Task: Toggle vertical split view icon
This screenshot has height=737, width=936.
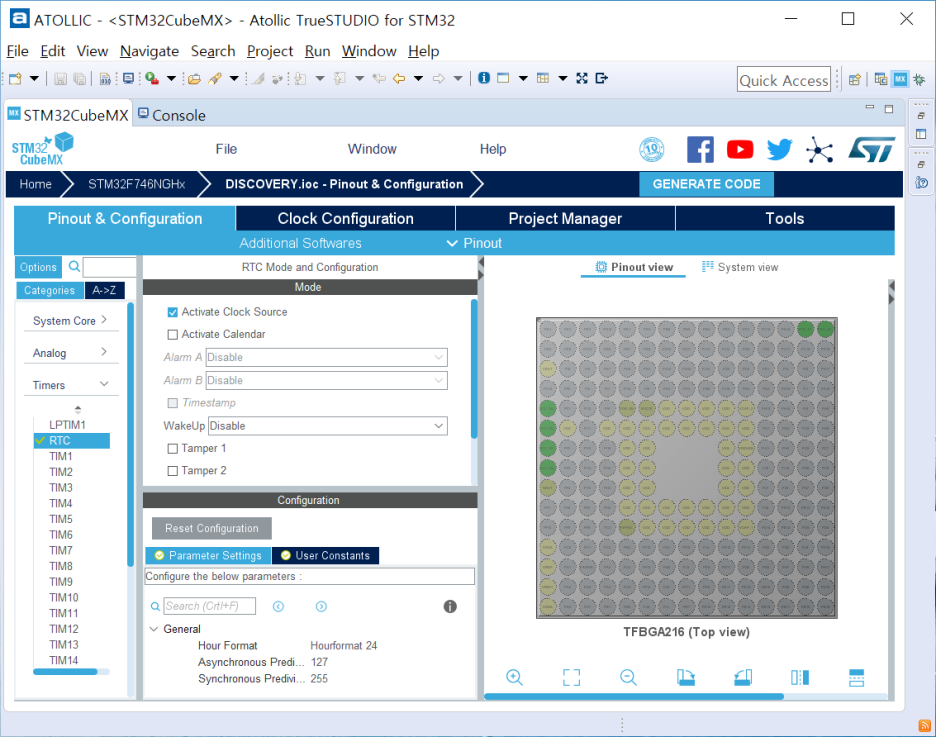Action: click(799, 677)
